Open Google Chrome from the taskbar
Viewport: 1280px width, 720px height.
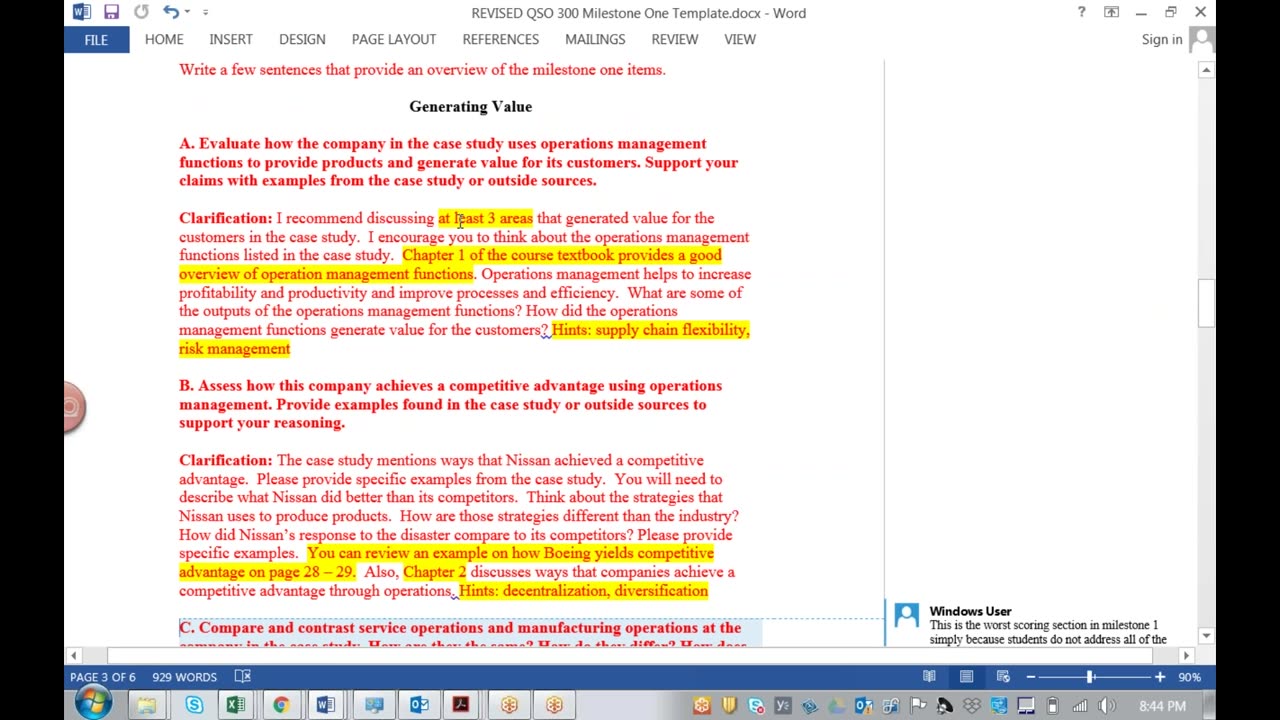click(281, 706)
